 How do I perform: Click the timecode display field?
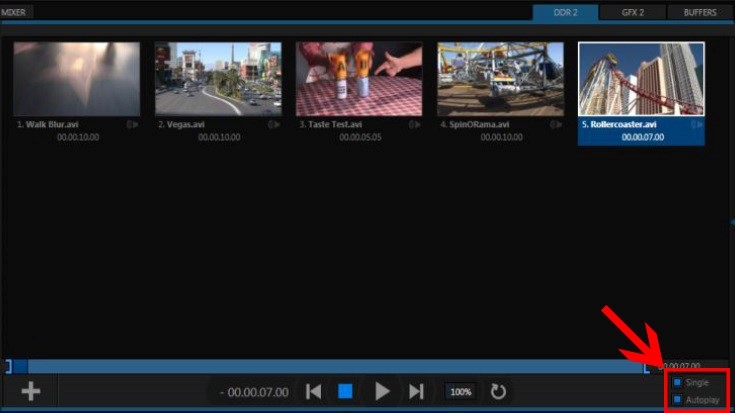255,392
